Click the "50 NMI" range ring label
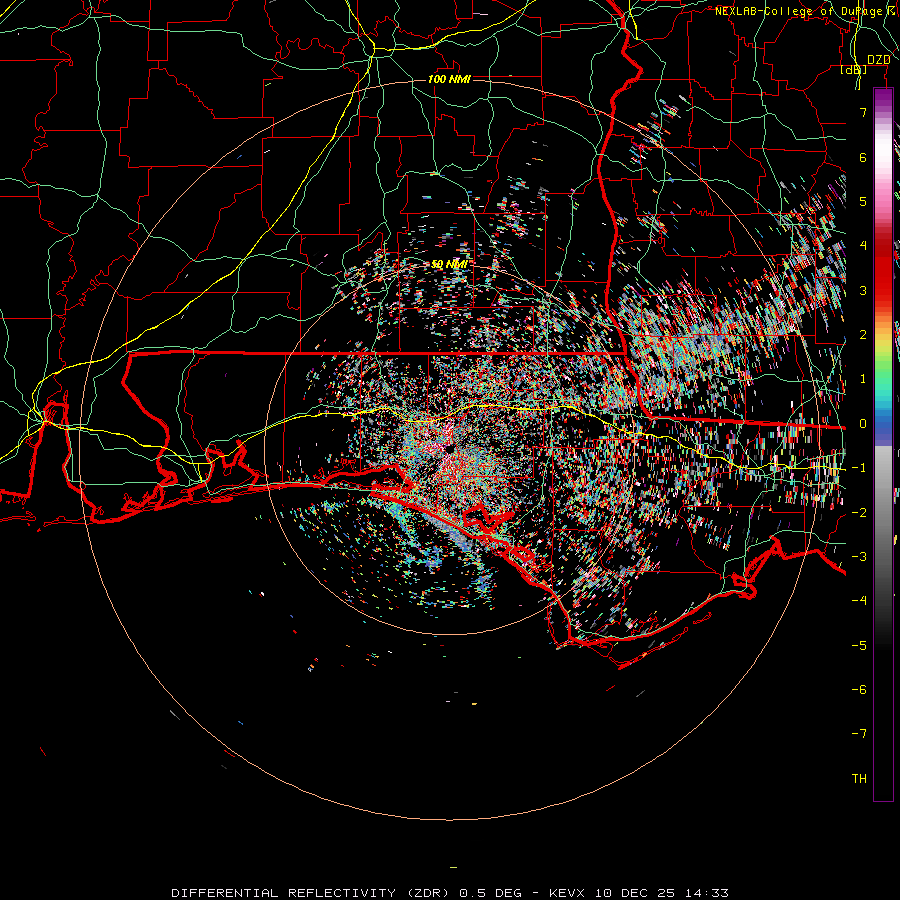 click(x=449, y=264)
